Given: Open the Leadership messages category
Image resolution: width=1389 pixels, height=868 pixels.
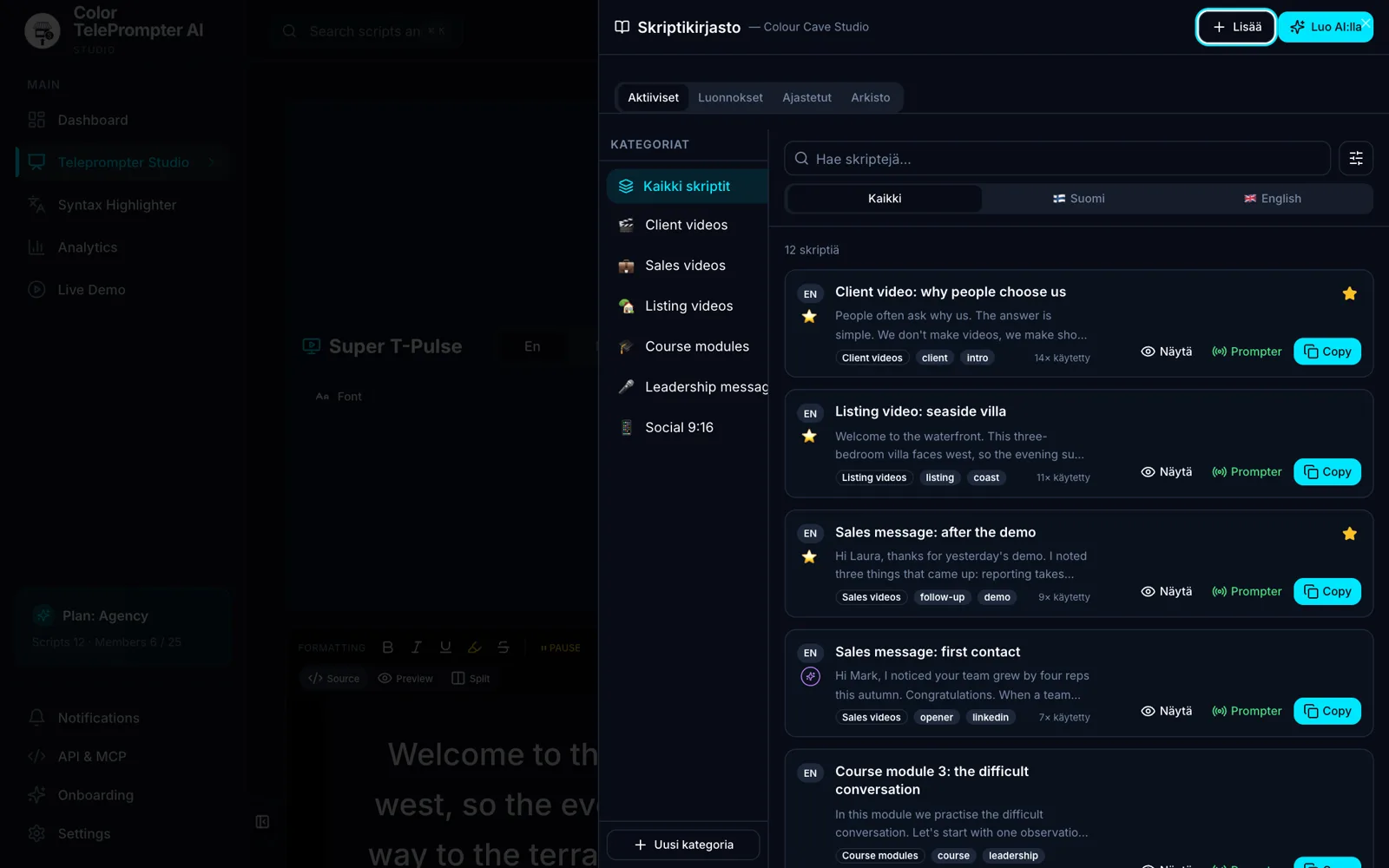Looking at the screenshot, I should [687, 387].
